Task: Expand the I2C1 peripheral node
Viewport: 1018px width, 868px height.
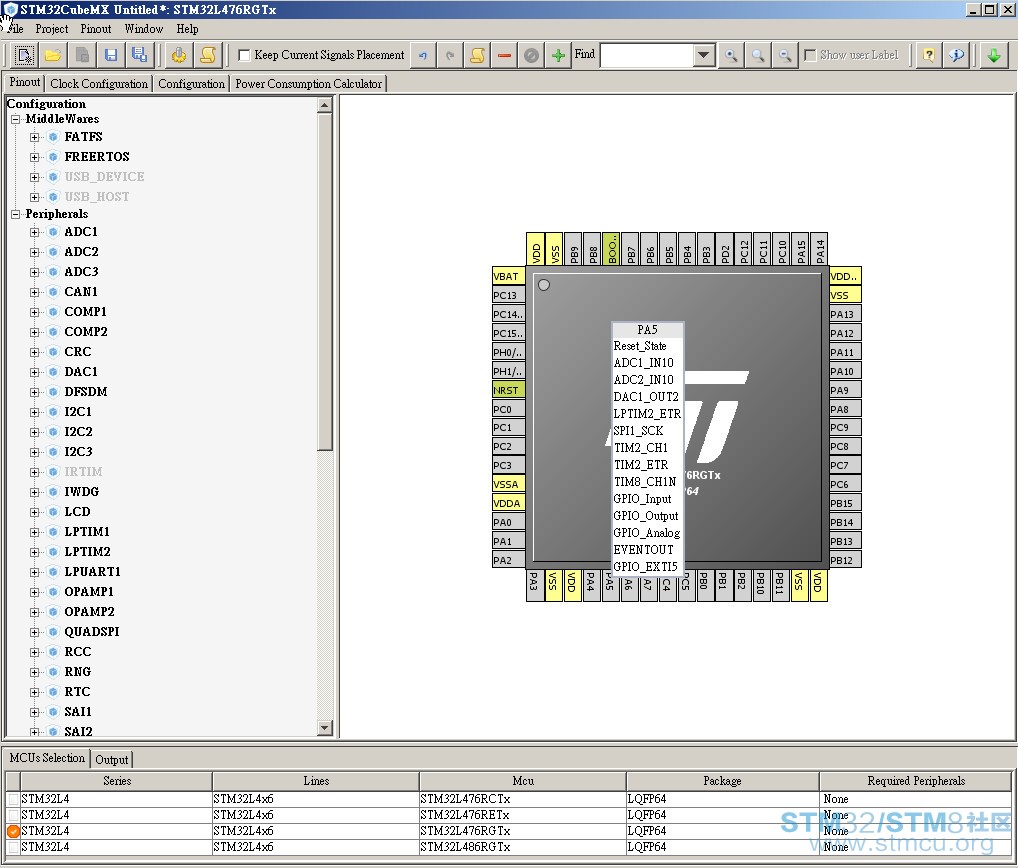Action: [x=34, y=412]
